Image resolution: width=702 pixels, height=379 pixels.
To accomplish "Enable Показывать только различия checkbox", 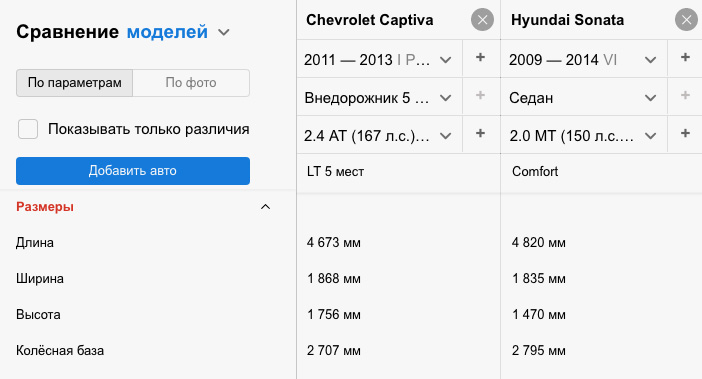I will (x=28, y=129).
